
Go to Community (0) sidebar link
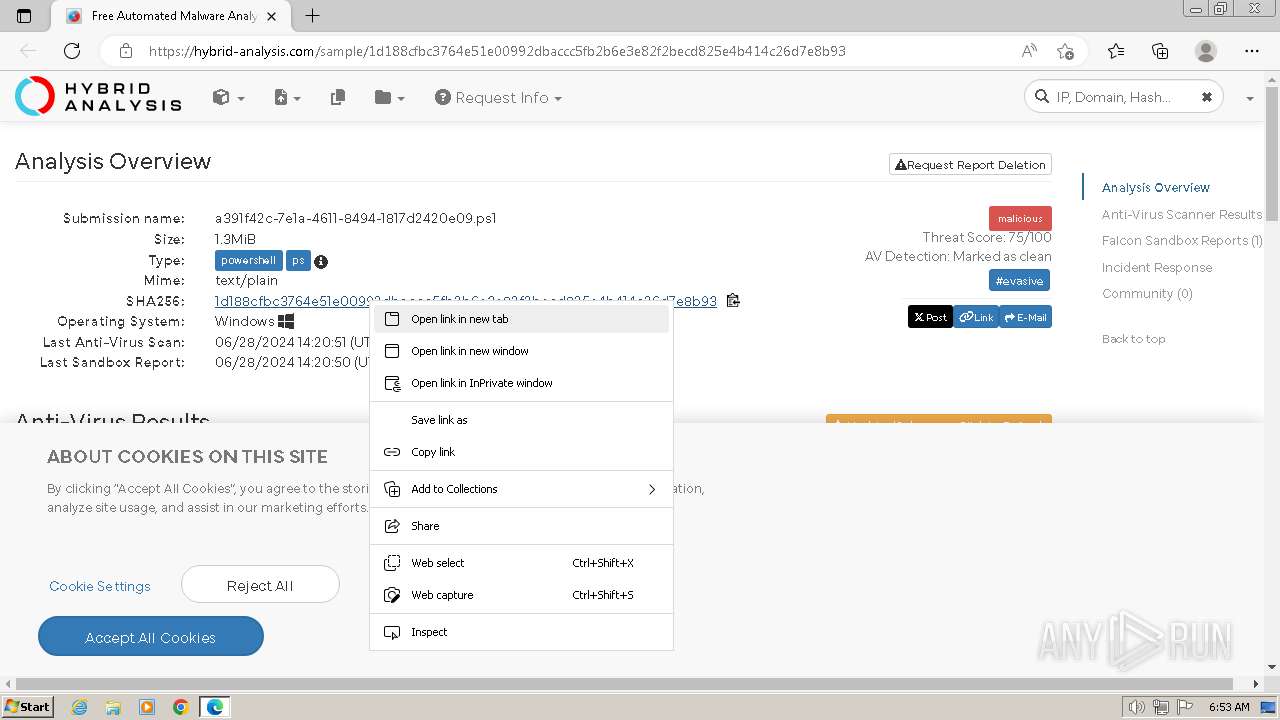[1147, 293]
